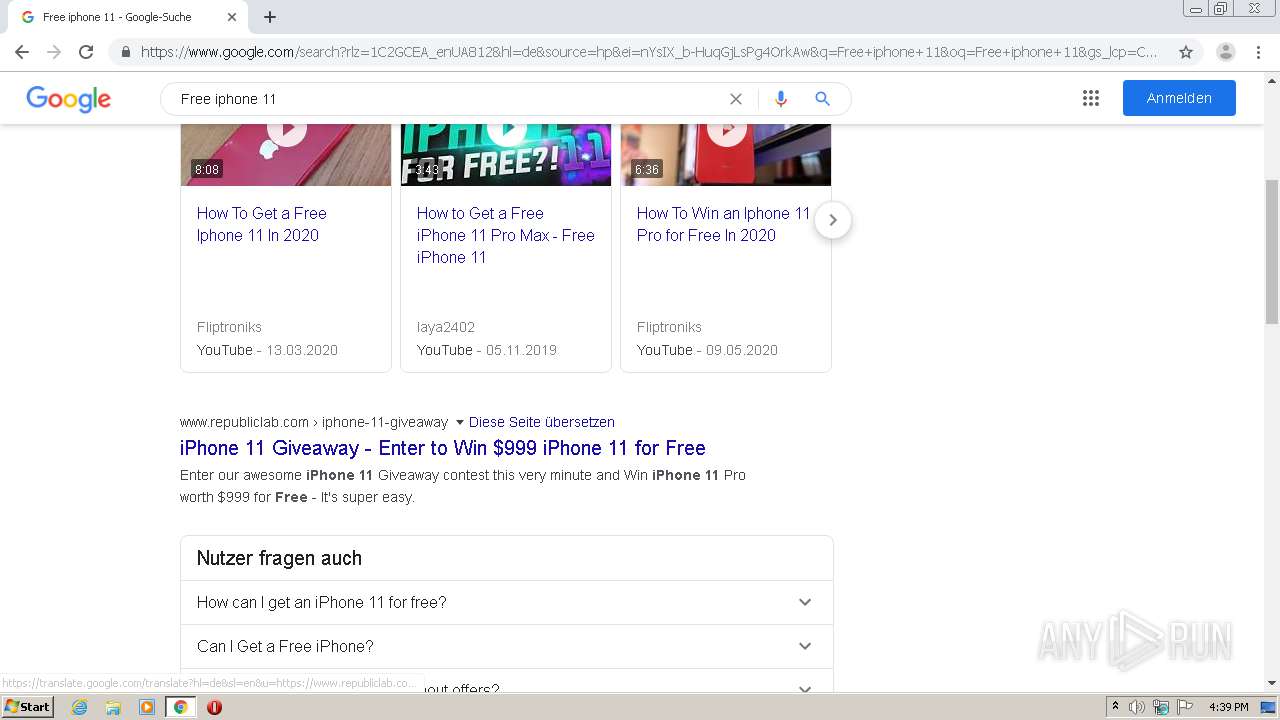
Task: Open the Chrome profile avatar
Action: click(1226, 52)
